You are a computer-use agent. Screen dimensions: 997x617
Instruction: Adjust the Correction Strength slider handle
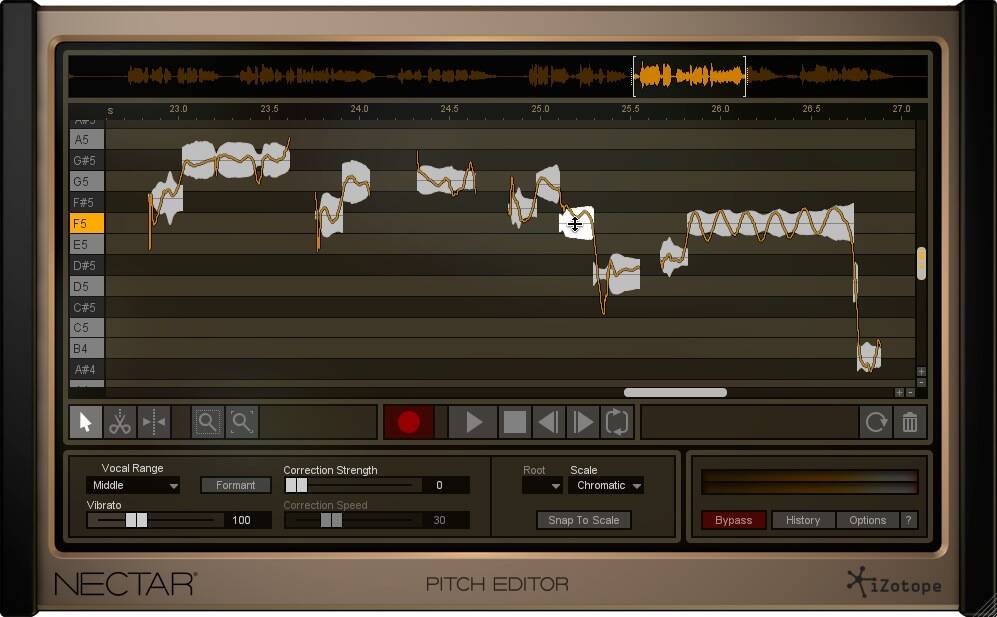[x=296, y=485]
